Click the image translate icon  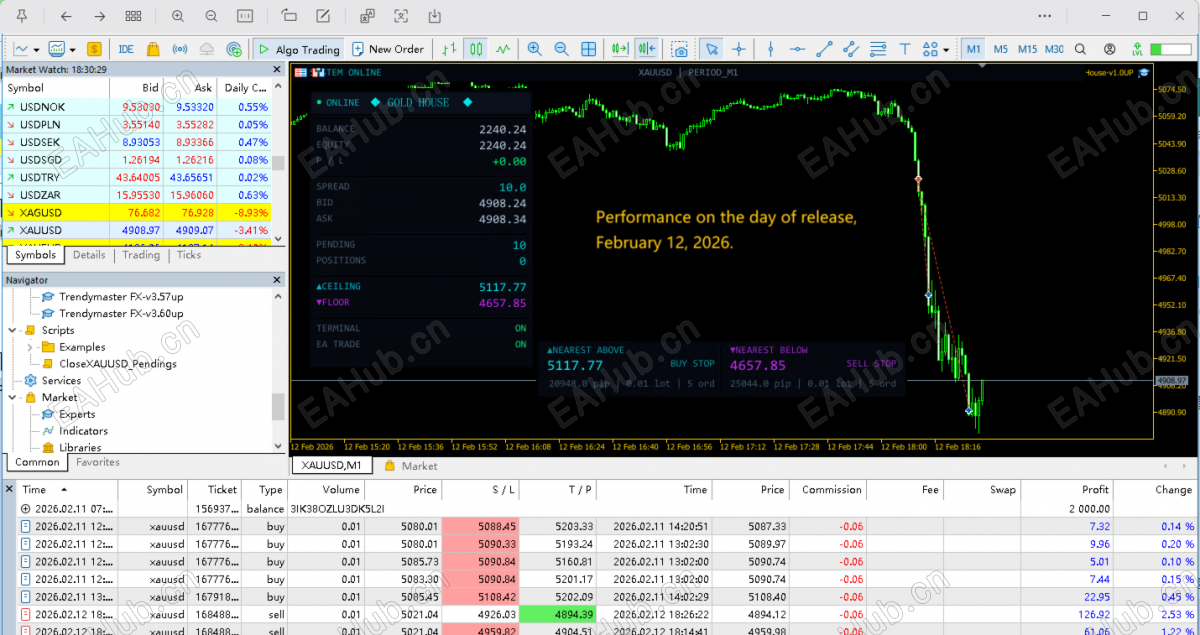point(367,16)
